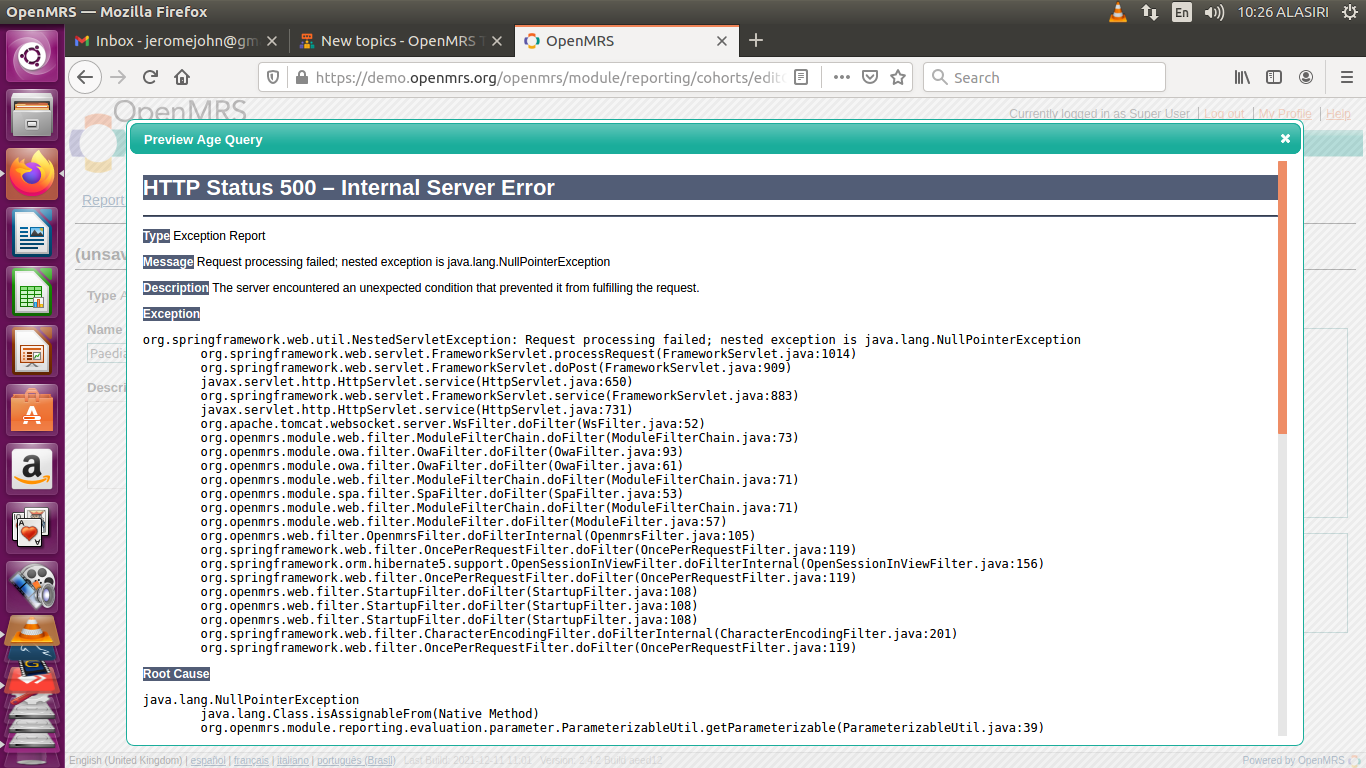Open the Firefox home page
Viewport: 1366px width, 768px height.
(182, 77)
